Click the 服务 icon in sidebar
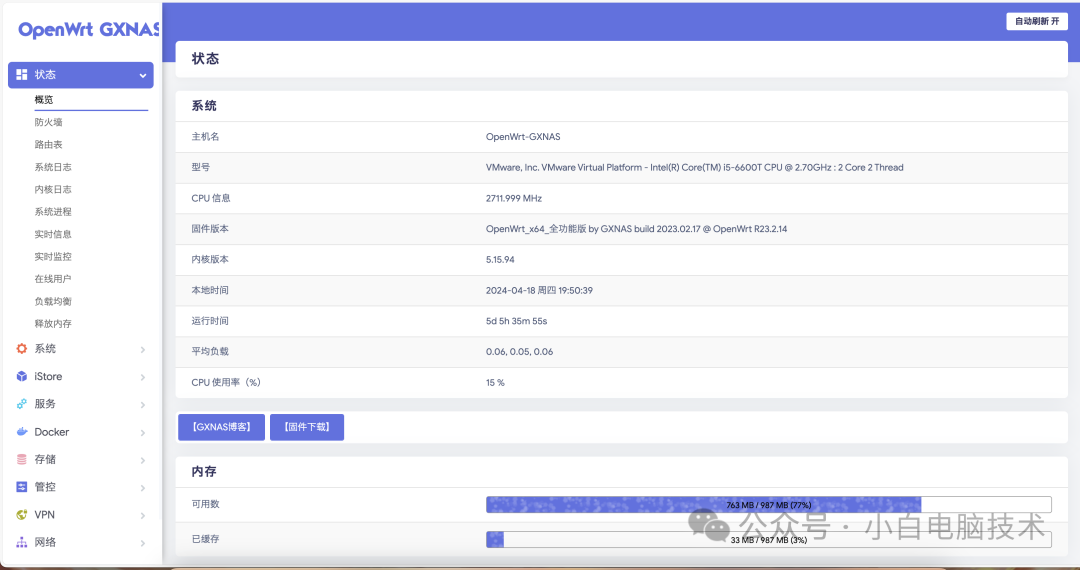1080x570 pixels. (21, 404)
